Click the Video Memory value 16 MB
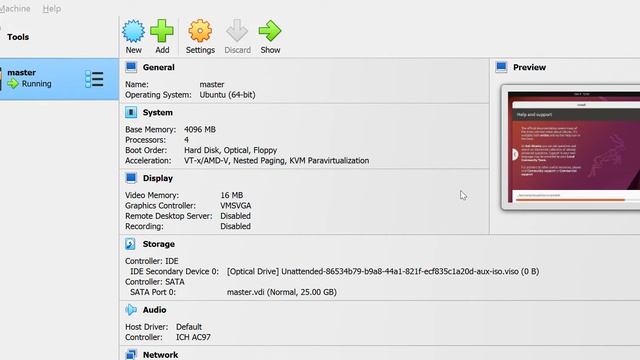This screenshot has height=360, width=640. pyautogui.click(x=231, y=195)
